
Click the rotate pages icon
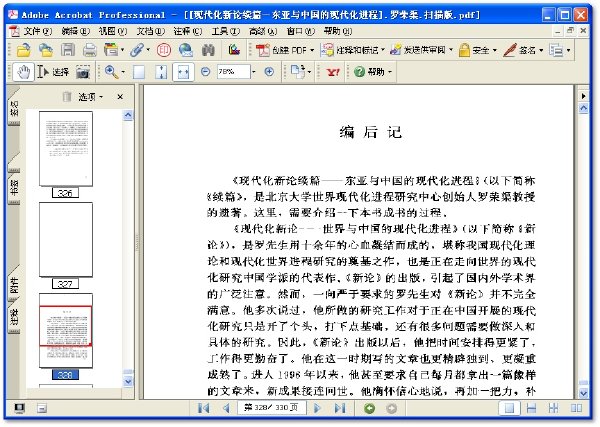[x=298, y=72]
